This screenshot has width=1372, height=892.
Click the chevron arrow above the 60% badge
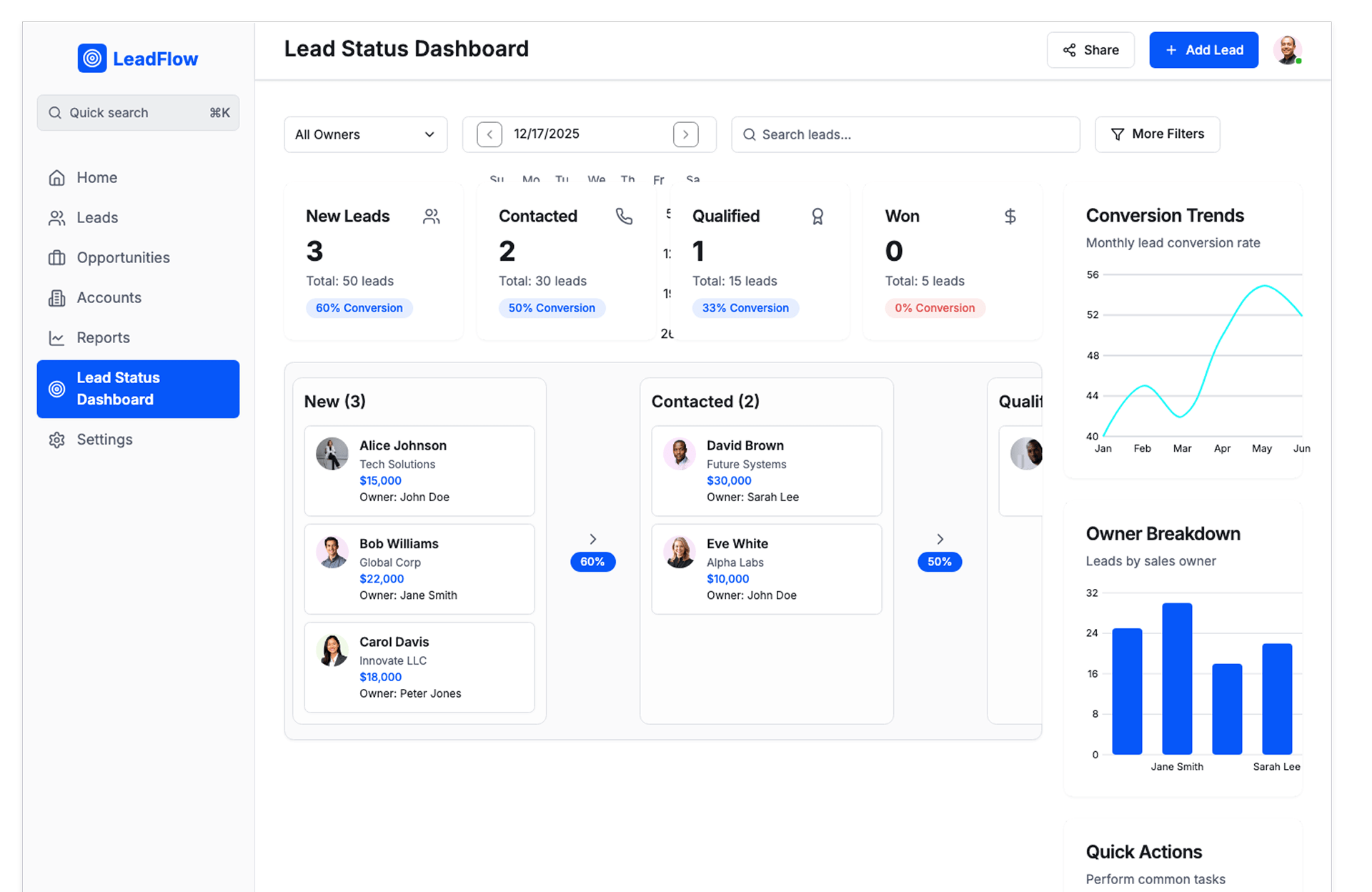click(592, 539)
